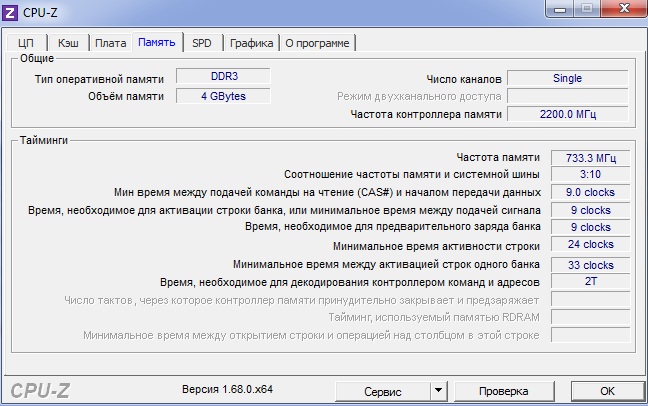Click the Сервис button

[383, 392]
